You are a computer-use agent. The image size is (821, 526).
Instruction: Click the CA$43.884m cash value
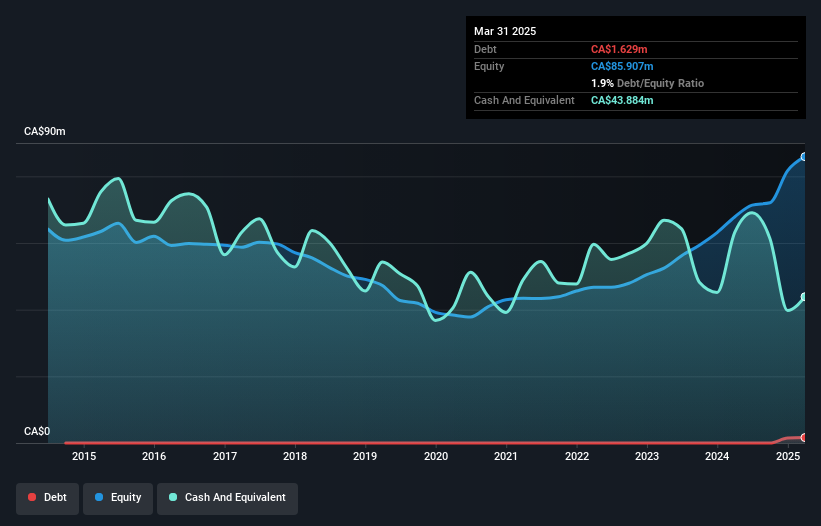coord(622,100)
